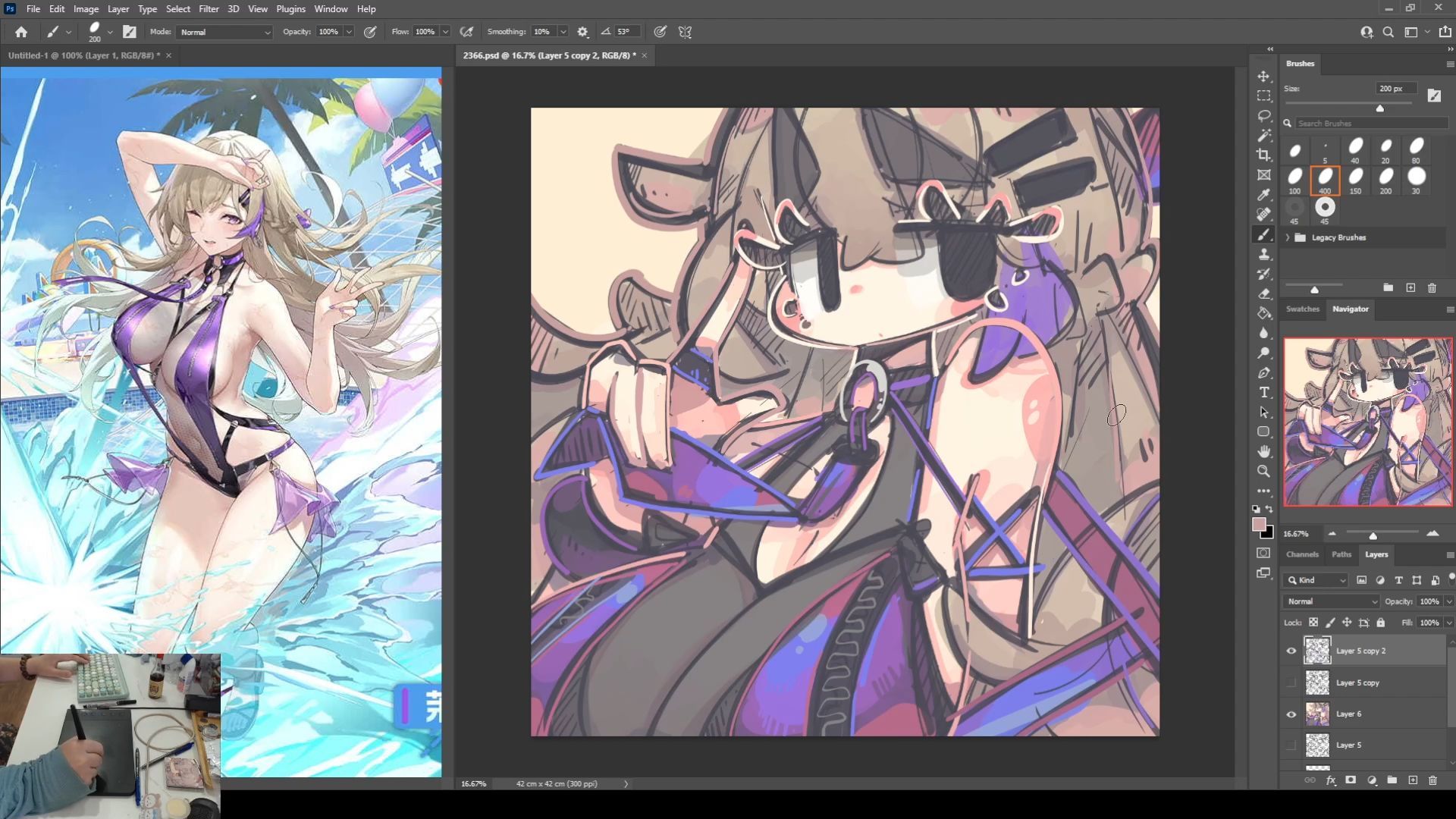Select the Magic Wand tool

tap(1263, 136)
